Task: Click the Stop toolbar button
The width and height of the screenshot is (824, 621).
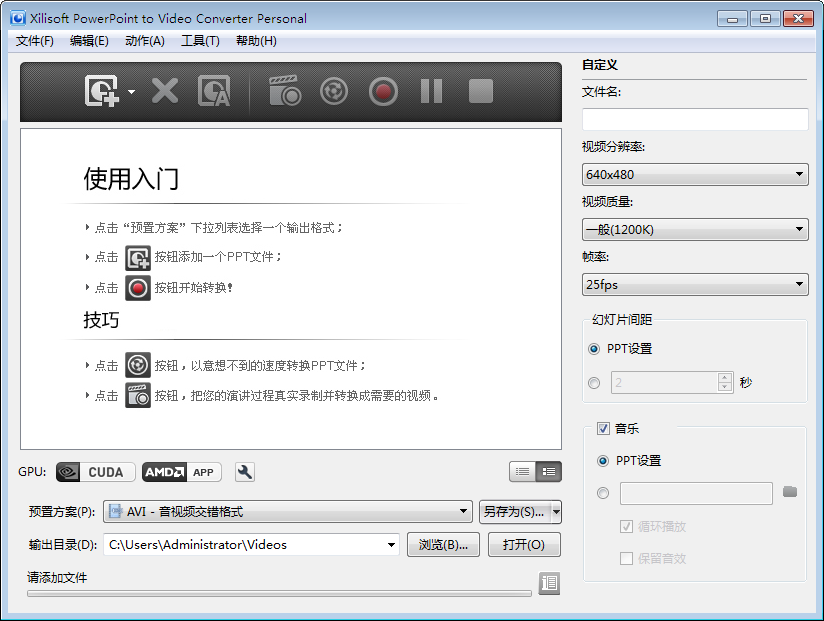Action: [x=481, y=91]
